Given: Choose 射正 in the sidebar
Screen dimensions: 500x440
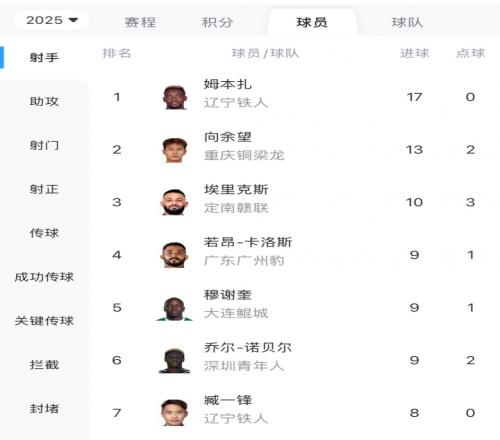Looking at the screenshot, I should [44, 189].
